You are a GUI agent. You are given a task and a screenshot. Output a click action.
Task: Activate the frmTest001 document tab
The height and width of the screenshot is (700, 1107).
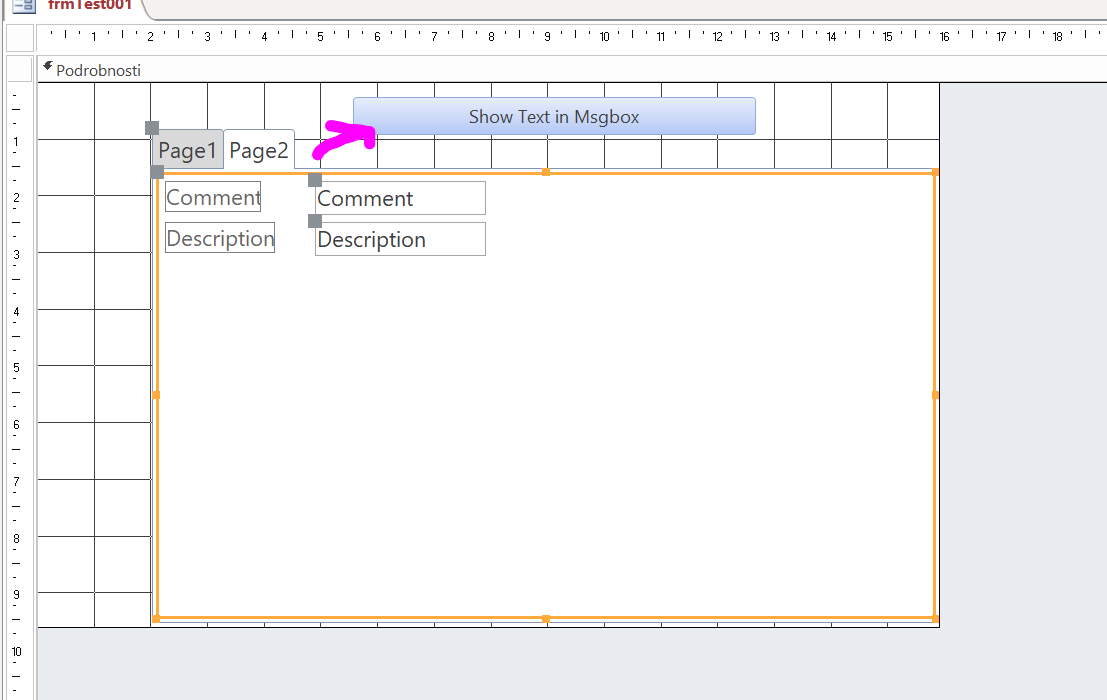pos(90,6)
